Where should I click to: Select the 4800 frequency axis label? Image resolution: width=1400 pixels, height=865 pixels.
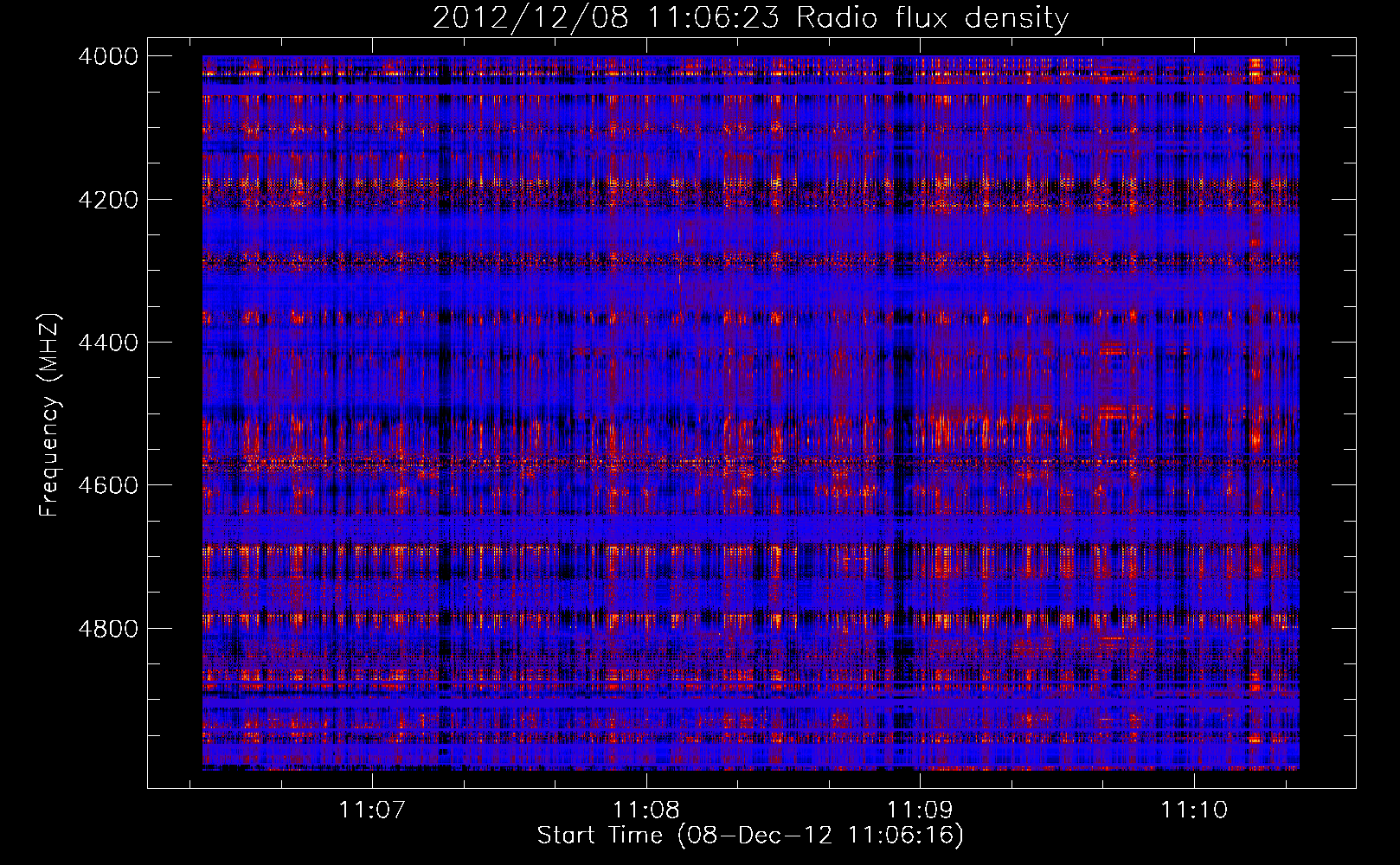click(108, 628)
